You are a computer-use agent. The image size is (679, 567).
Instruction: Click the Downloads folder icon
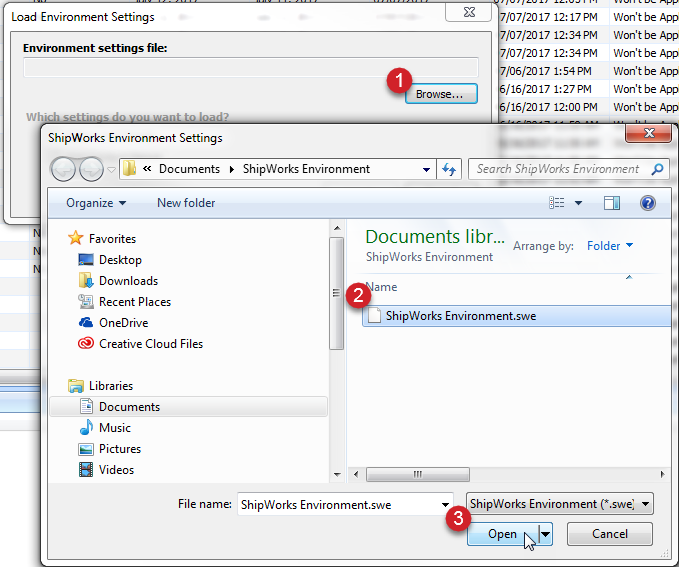coord(86,280)
